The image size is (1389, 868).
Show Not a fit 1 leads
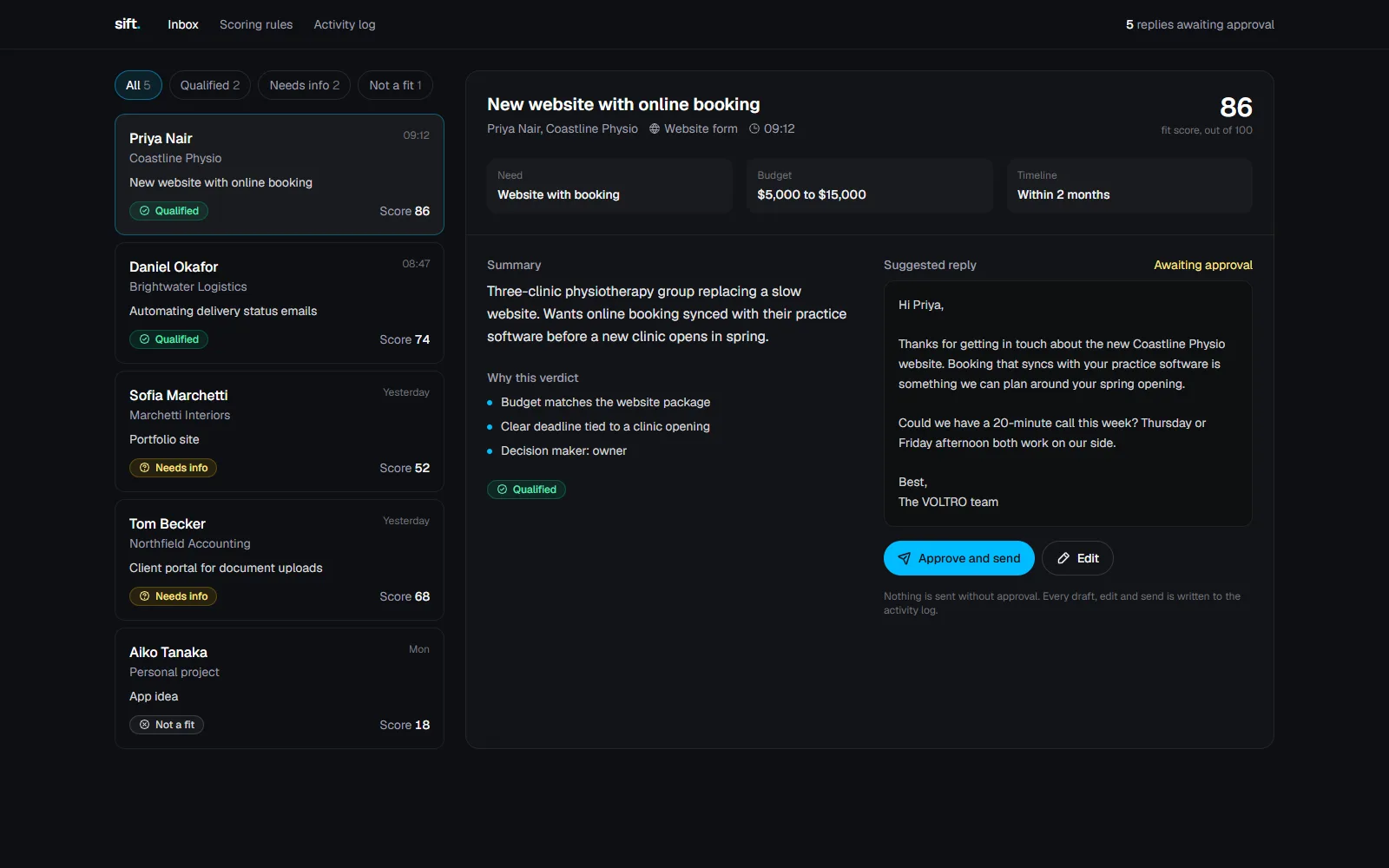click(395, 85)
